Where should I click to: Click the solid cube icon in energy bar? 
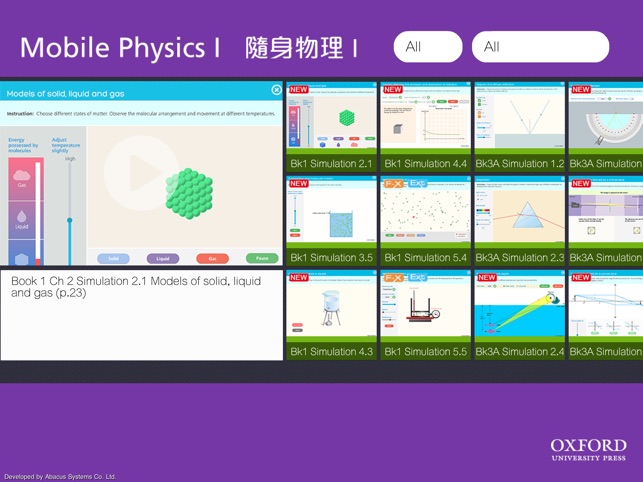pyautogui.click(x=21, y=259)
